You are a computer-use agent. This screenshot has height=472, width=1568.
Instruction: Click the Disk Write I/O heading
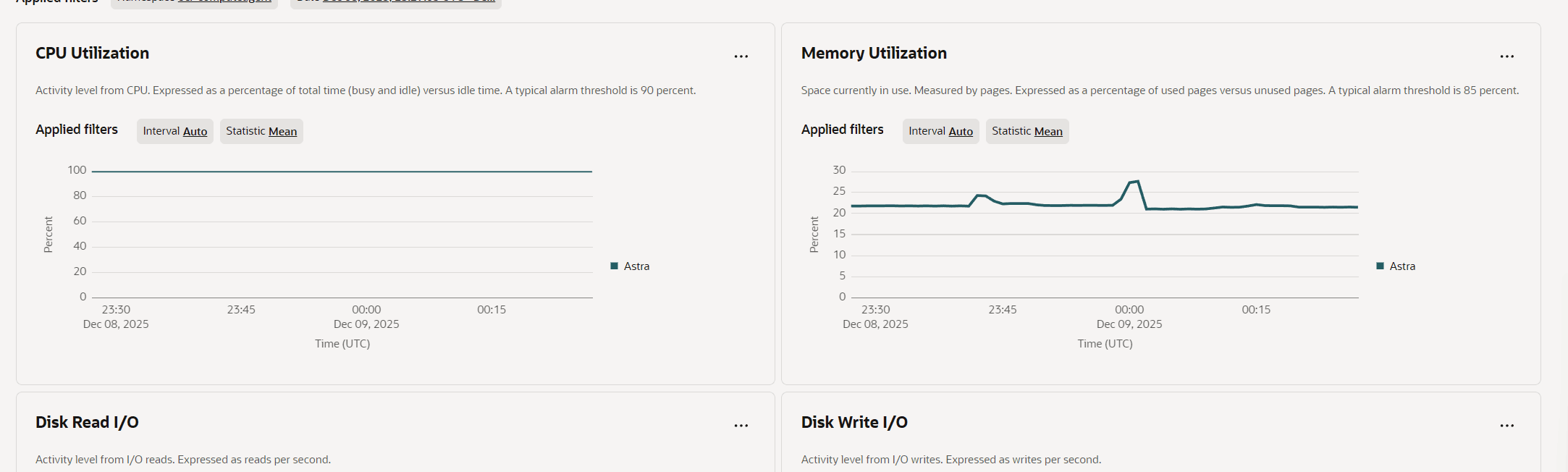click(854, 423)
